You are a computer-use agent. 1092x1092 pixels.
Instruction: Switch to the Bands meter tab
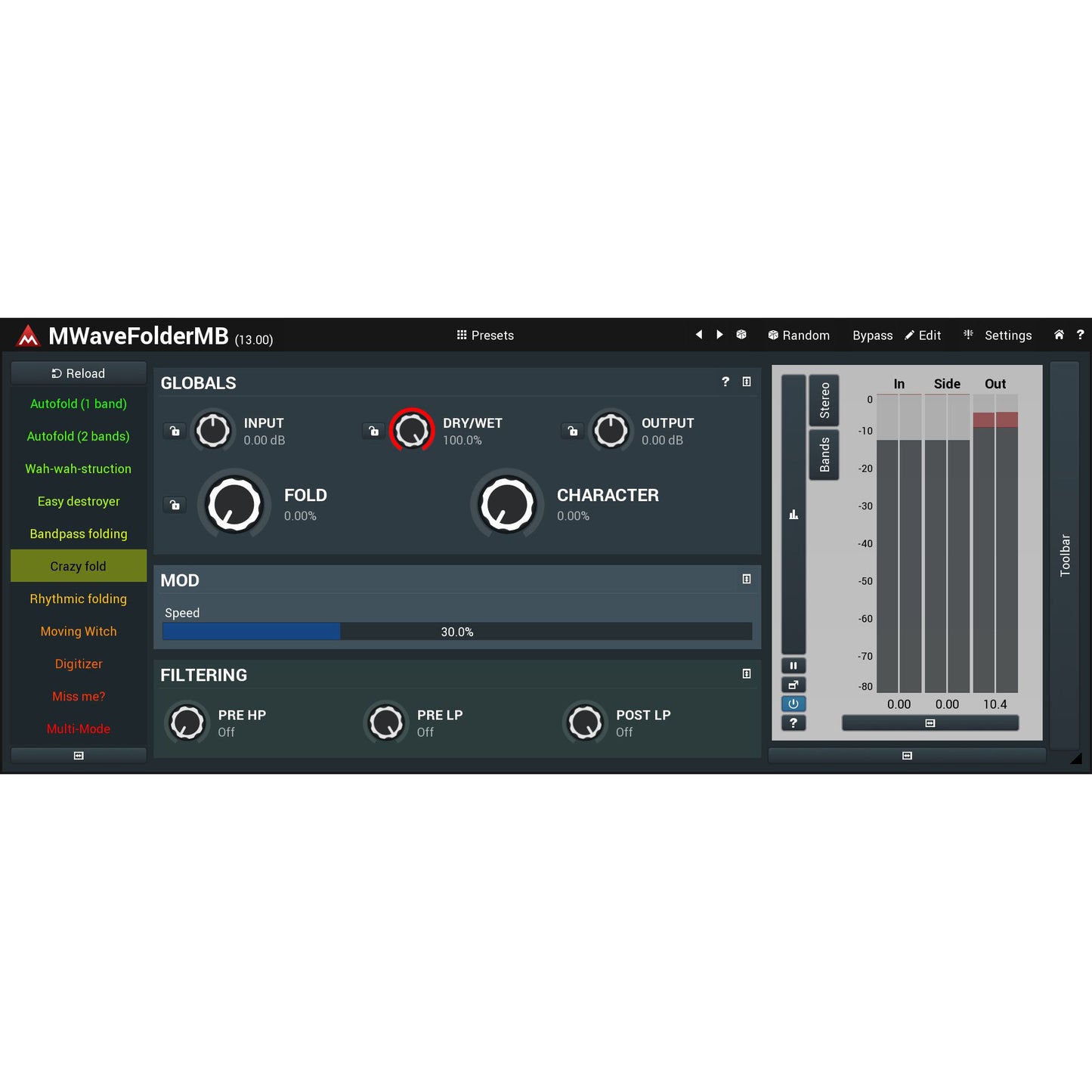coord(824,454)
